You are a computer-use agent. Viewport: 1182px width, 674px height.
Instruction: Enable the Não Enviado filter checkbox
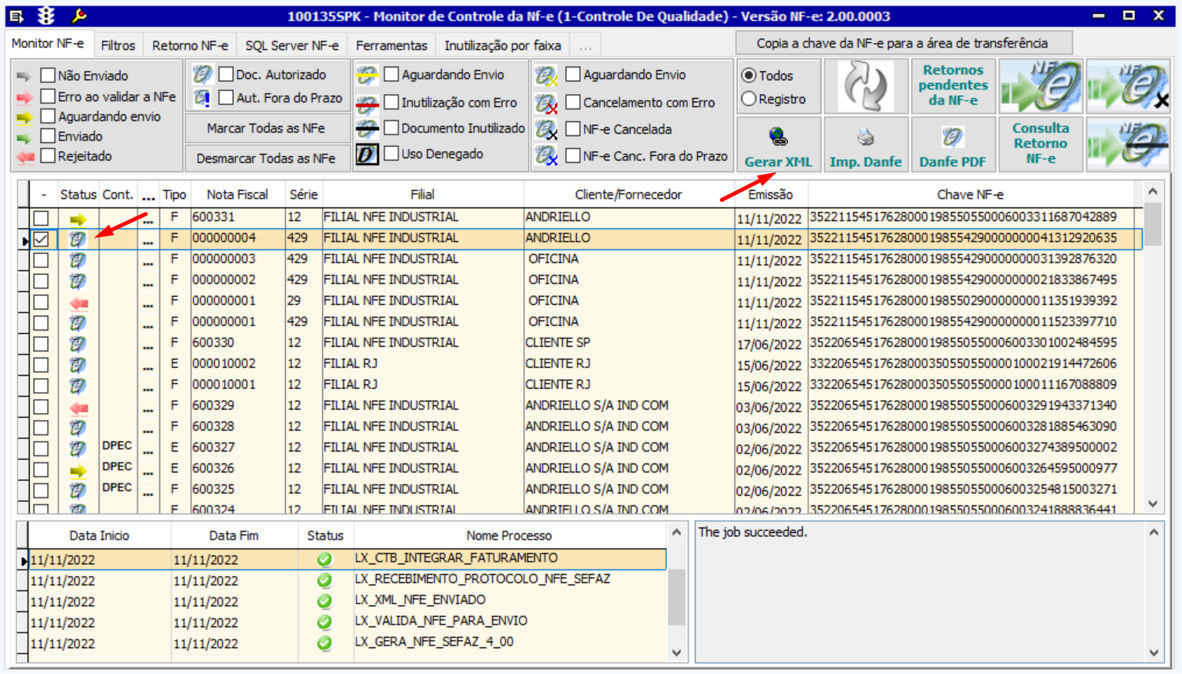point(48,75)
